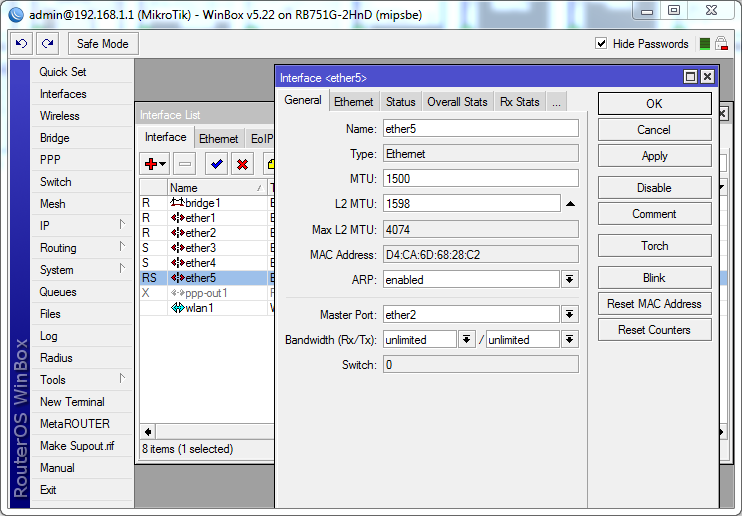Click the Reset Counters button
This screenshot has width=742, height=516.
click(x=654, y=329)
